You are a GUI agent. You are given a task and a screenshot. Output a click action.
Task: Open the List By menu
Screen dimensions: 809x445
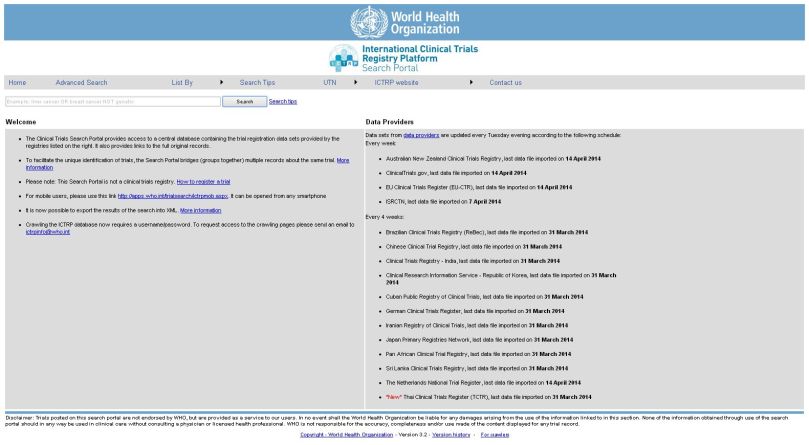182,83
